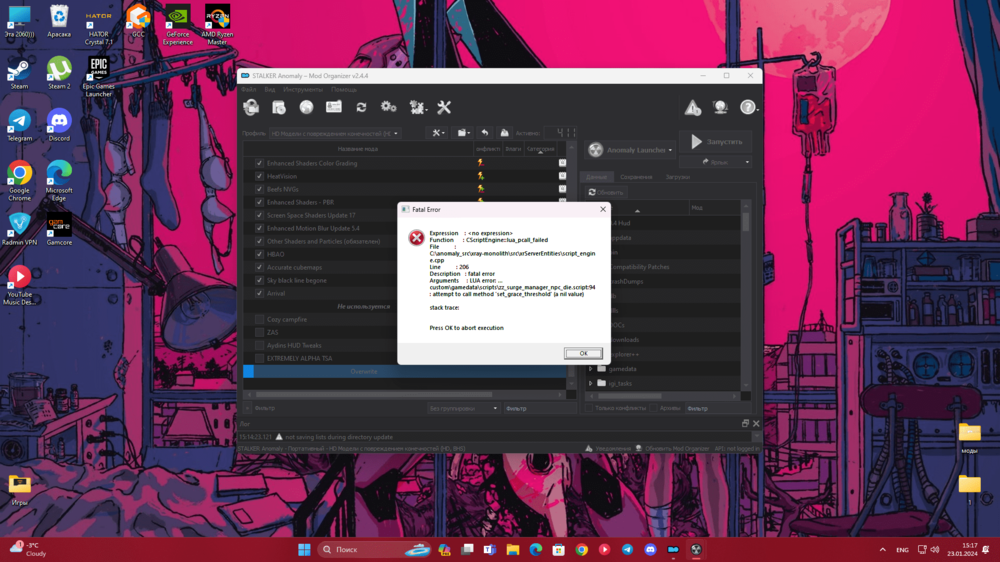1000x562 pixels.
Task: Open the Anomaly Launcher executable dropdown
Action: (x=630, y=150)
